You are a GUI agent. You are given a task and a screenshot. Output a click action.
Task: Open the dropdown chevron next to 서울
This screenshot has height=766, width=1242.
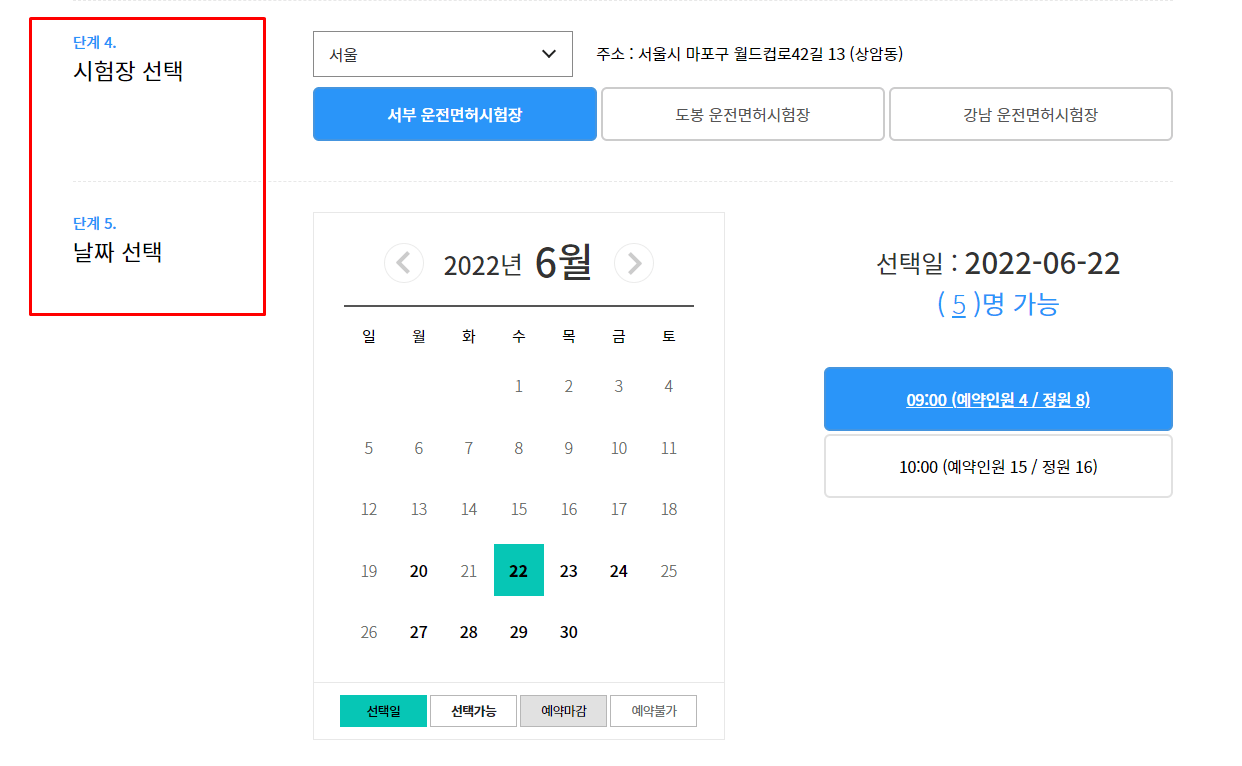click(548, 55)
